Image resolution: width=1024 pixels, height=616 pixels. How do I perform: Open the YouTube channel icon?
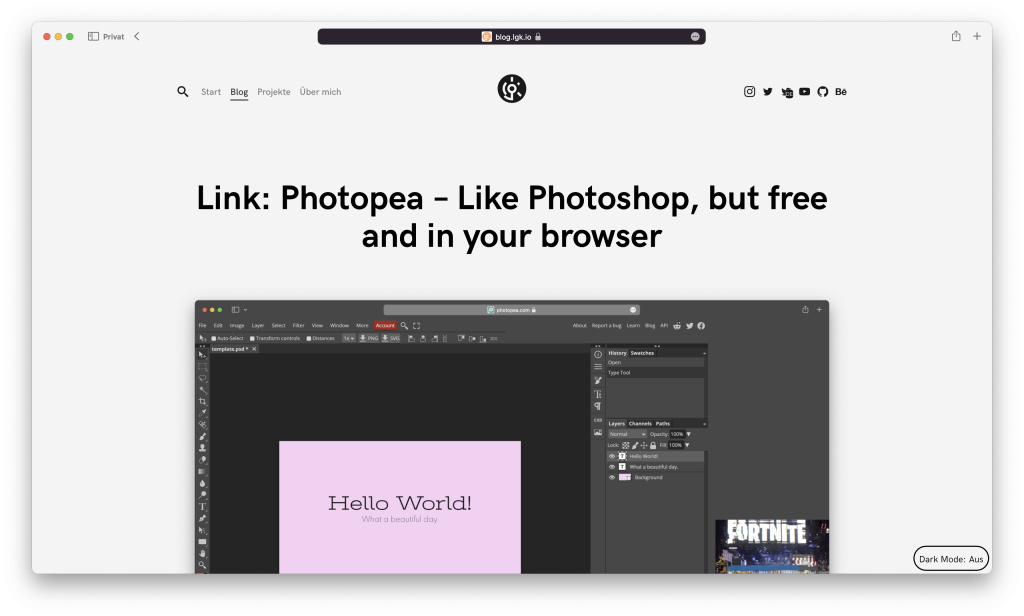tap(805, 91)
